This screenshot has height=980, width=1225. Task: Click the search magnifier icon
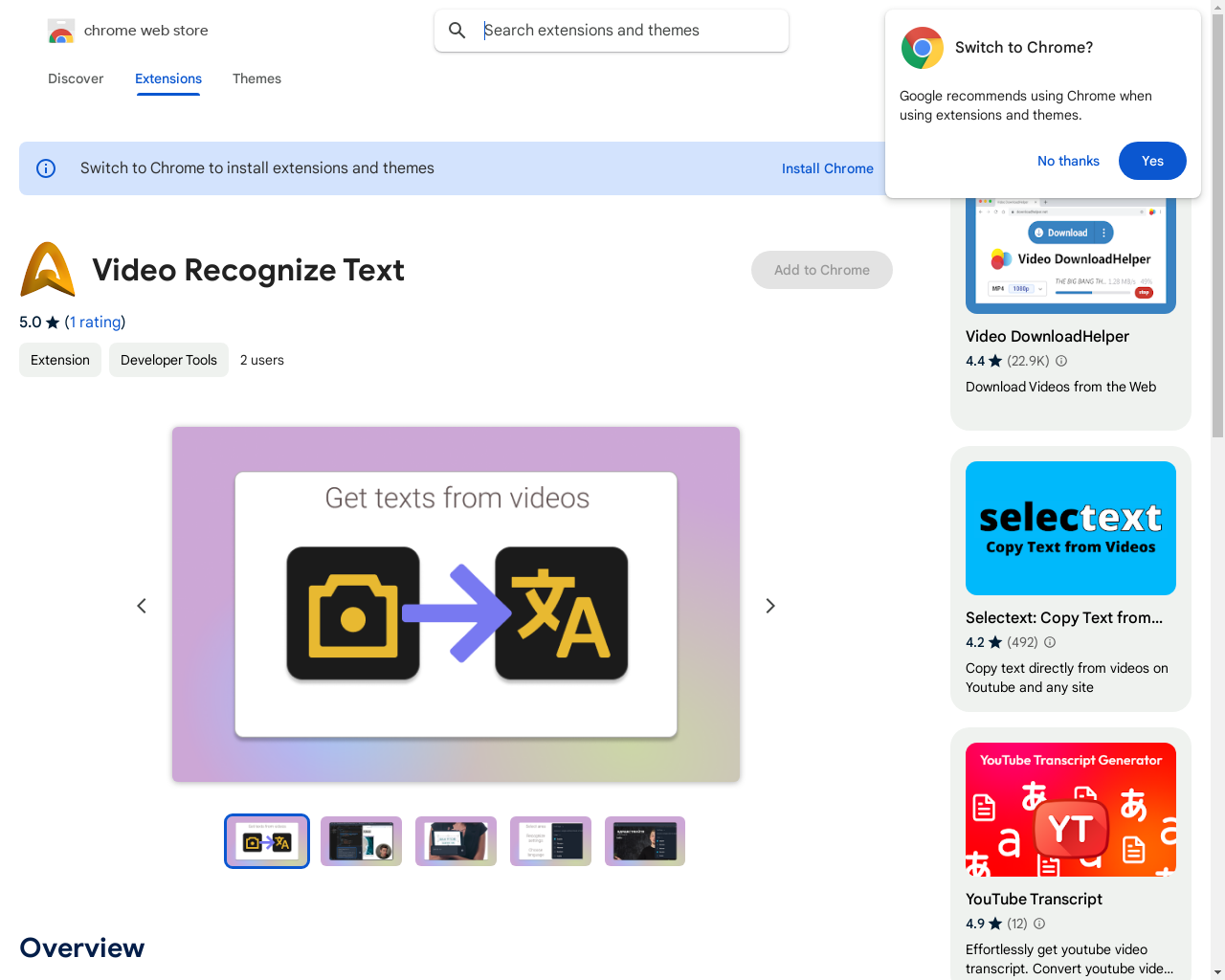click(x=457, y=31)
